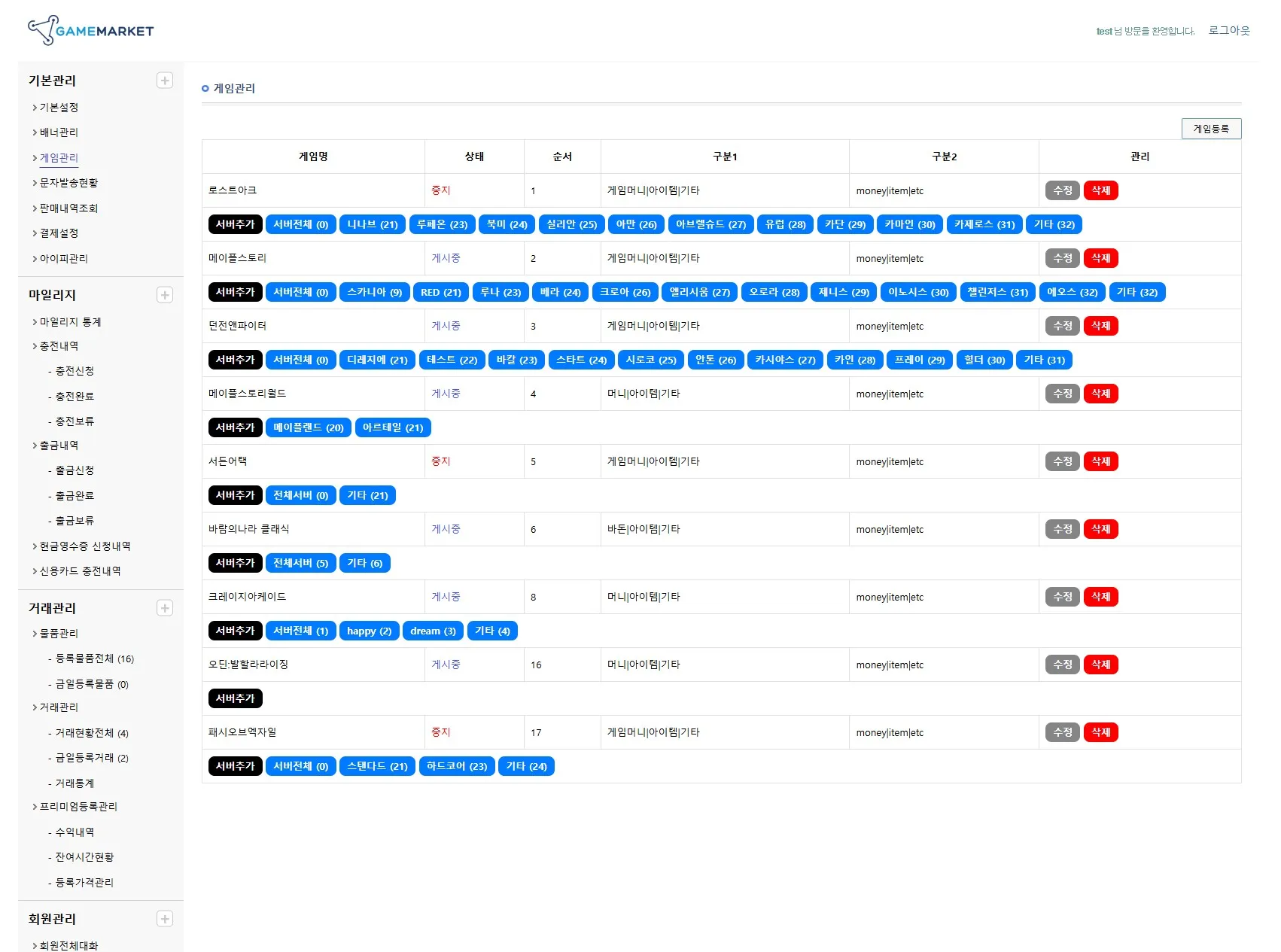Image resolution: width=1281 pixels, height=952 pixels.
Task: Edit 오딘:발할라라이징 with 수정 button
Action: (1063, 665)
